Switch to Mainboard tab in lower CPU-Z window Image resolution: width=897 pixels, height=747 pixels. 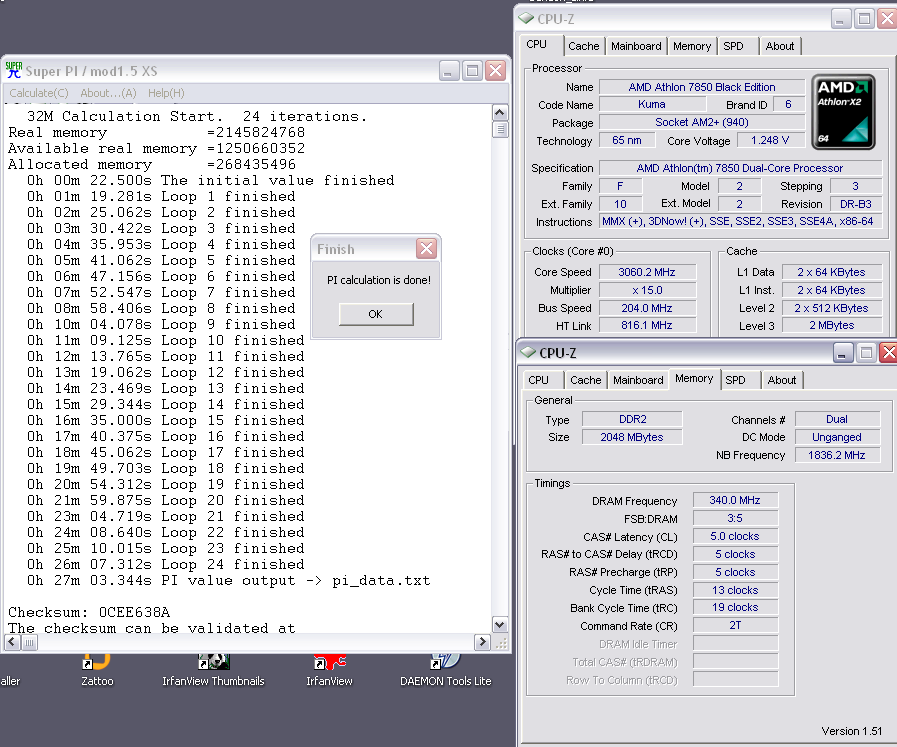[638, 380]
